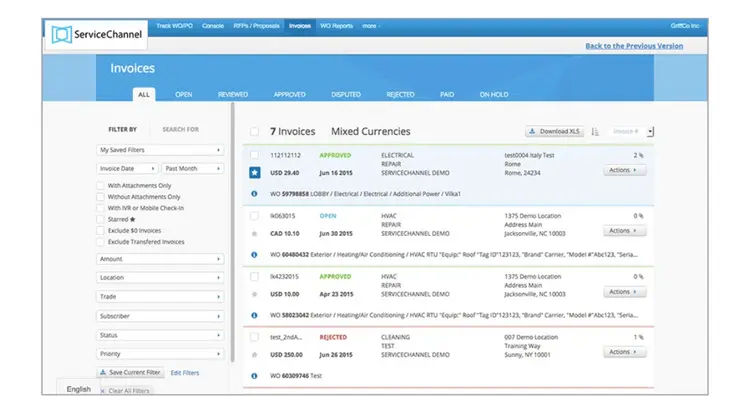The width and height of the screenshot is (750, 413).
Task: Open Console menu item
Action: pos(213,26)
